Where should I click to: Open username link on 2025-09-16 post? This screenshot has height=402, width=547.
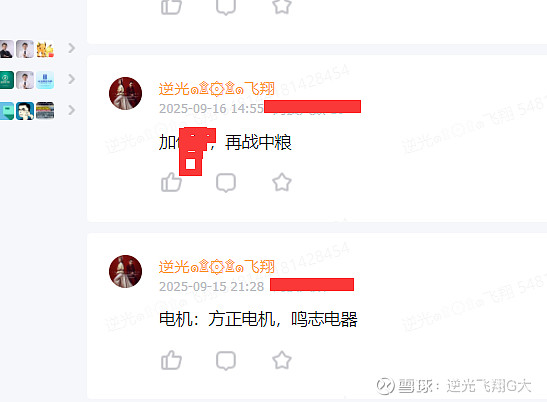[217, 89]
